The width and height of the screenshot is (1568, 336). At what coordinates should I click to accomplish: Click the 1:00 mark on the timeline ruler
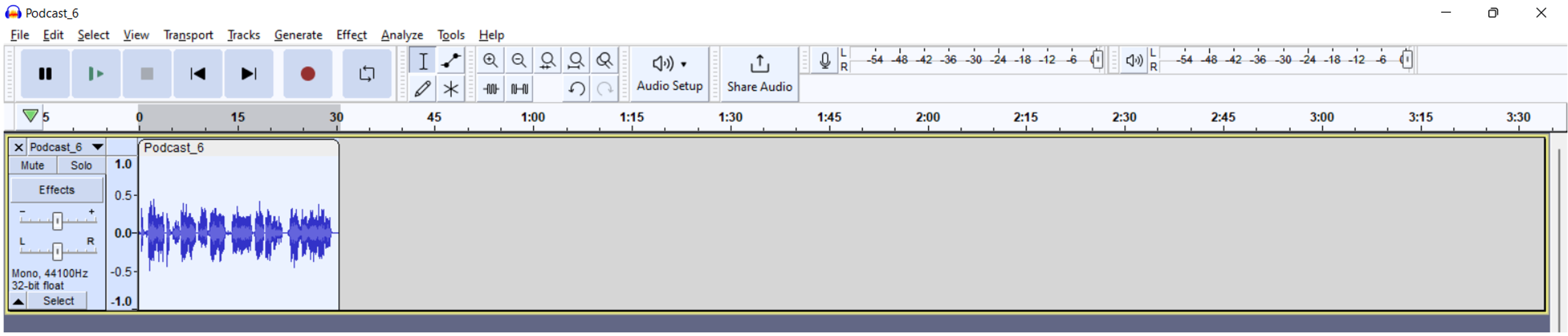532,117
